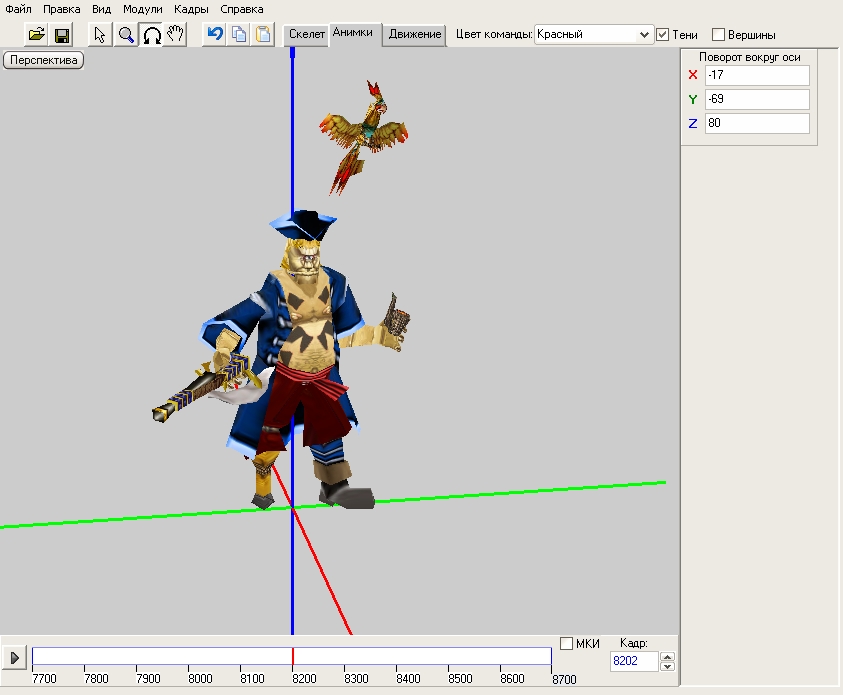Open the Цвет команды color dropdown
The width and height of the screenshot is (843, 695).
(x=643, y=35)
